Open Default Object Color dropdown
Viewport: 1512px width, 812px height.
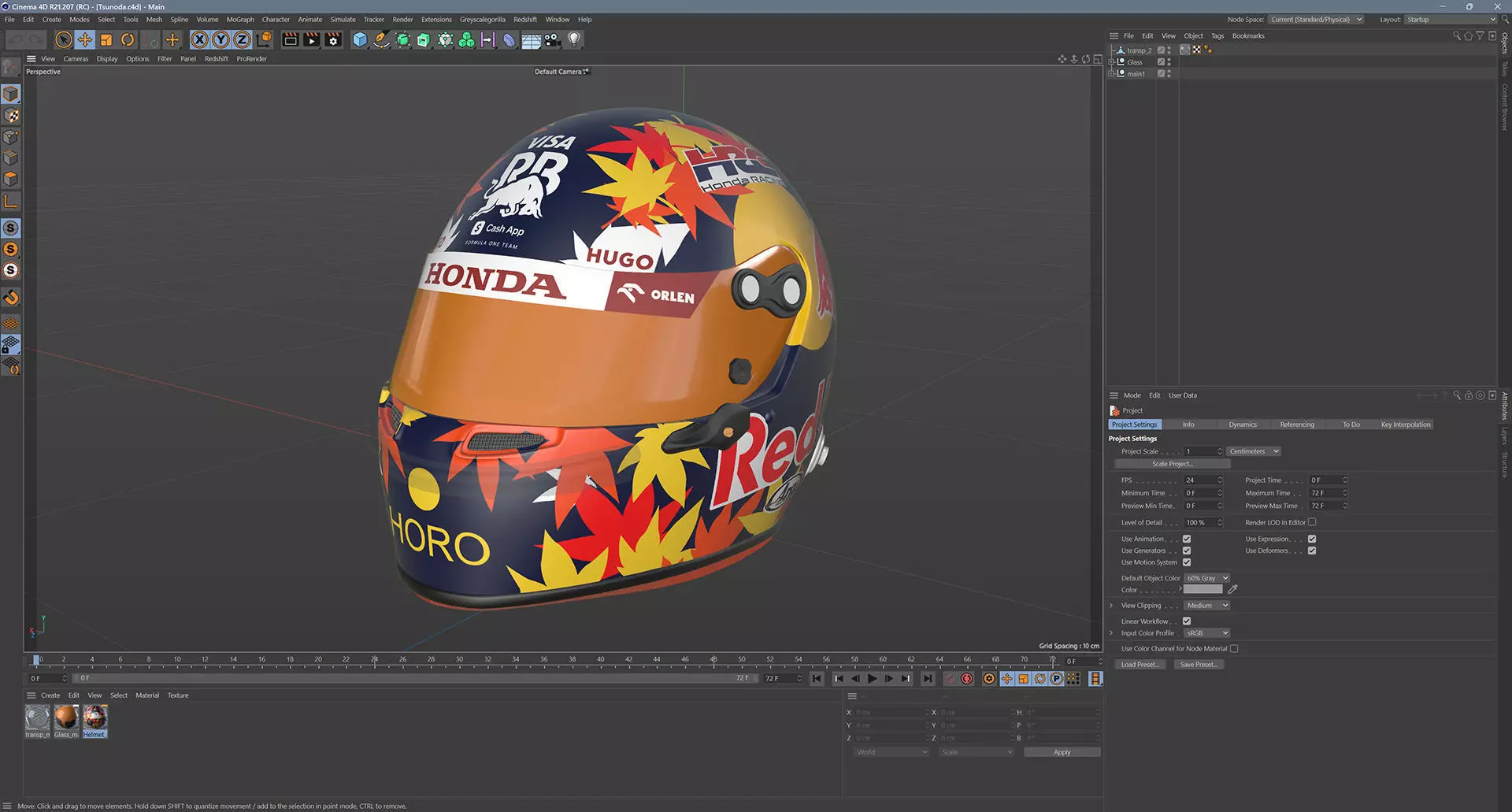[1206, 578]
